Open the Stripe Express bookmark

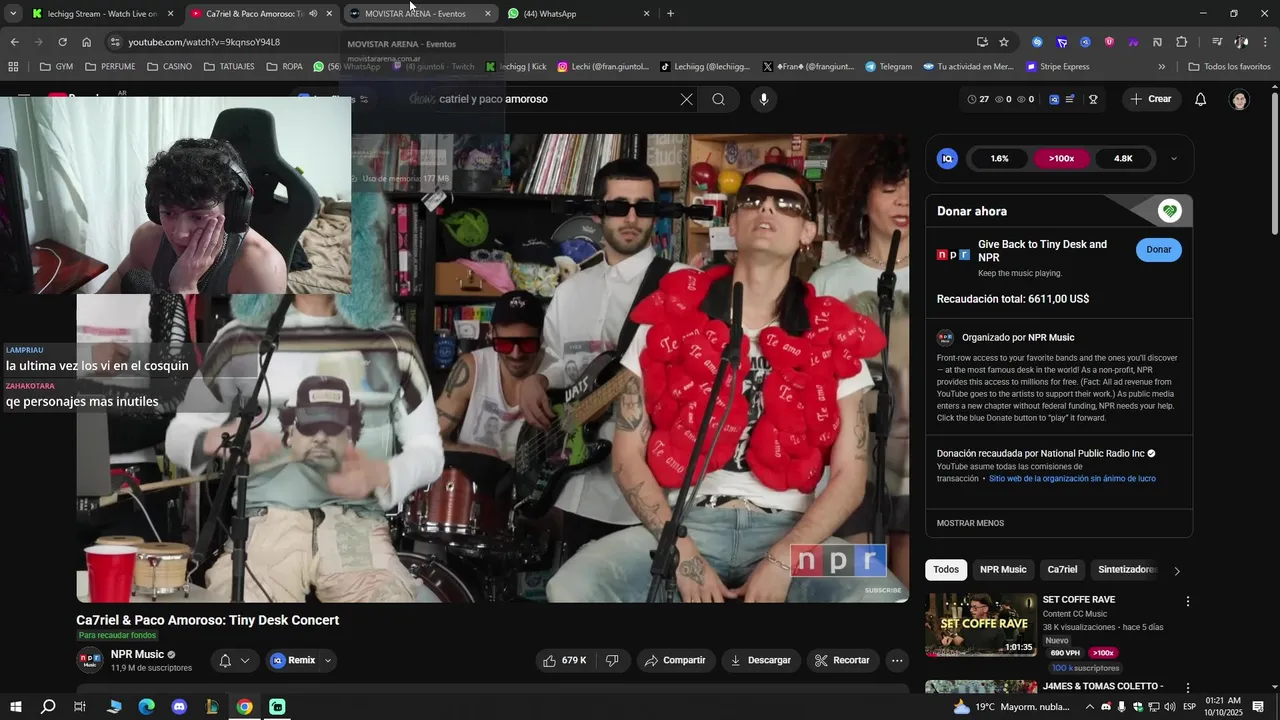click(1057, 67)
